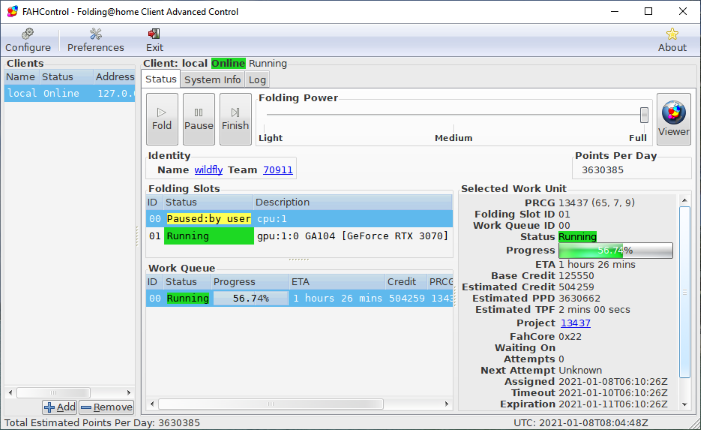Click the UTC time in status bar

(580, 423)
